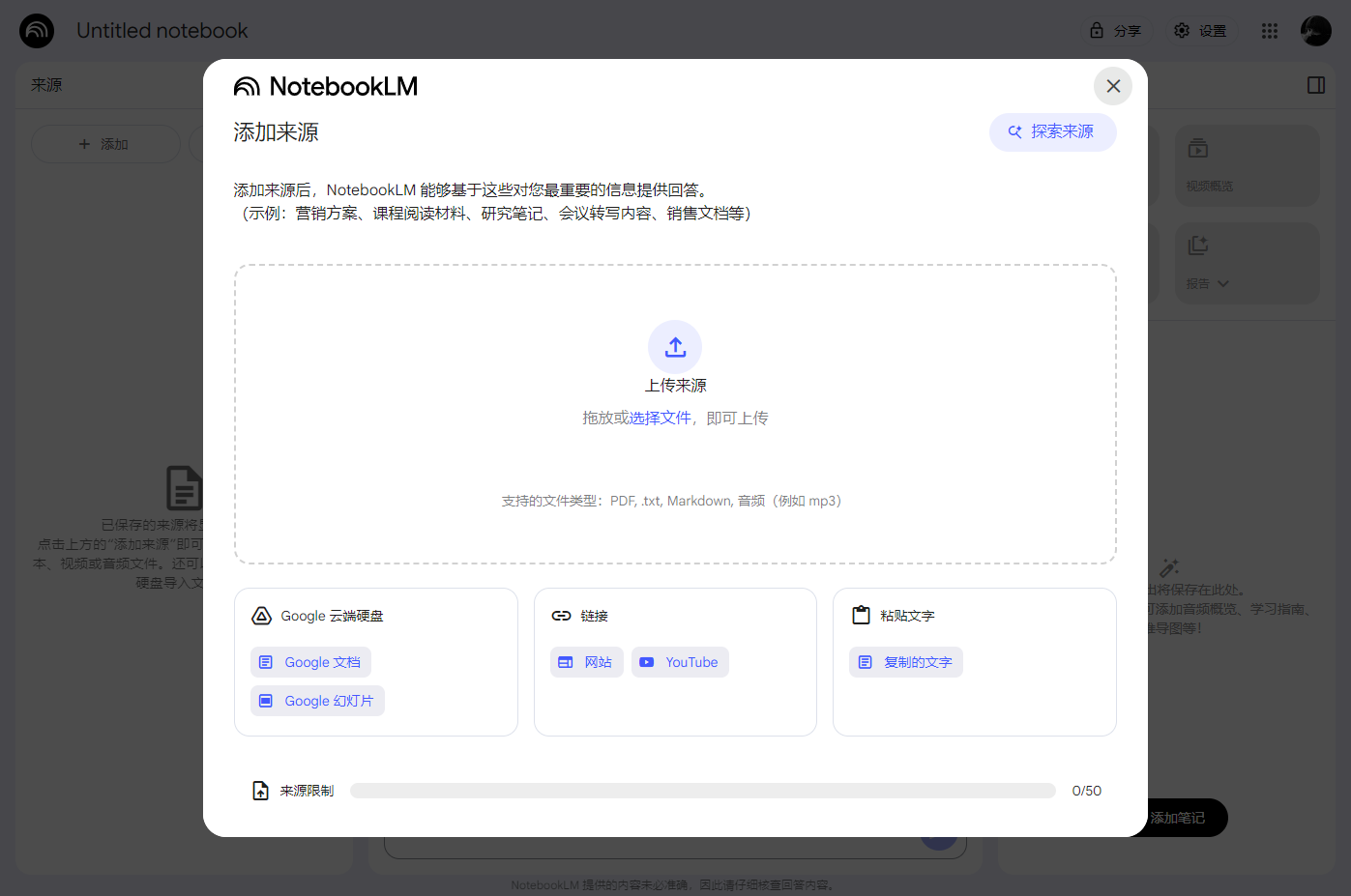1351x896 pixels.
Task: Click the Google 文档 document icon
Action: (x=266, y=662)
